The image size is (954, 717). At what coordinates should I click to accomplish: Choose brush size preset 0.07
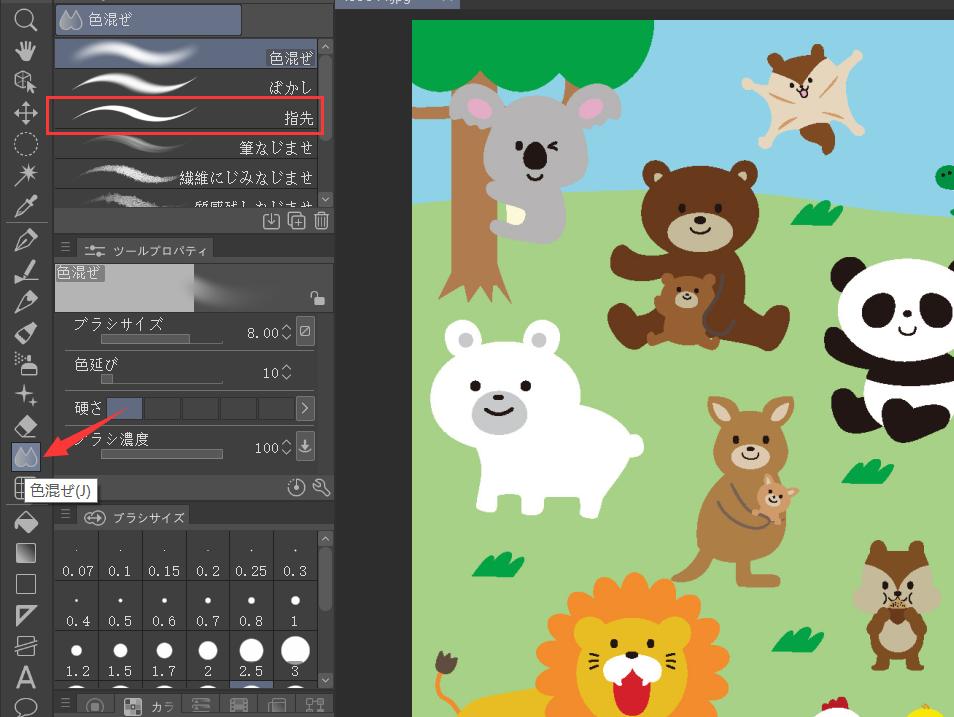coord(77,556)
